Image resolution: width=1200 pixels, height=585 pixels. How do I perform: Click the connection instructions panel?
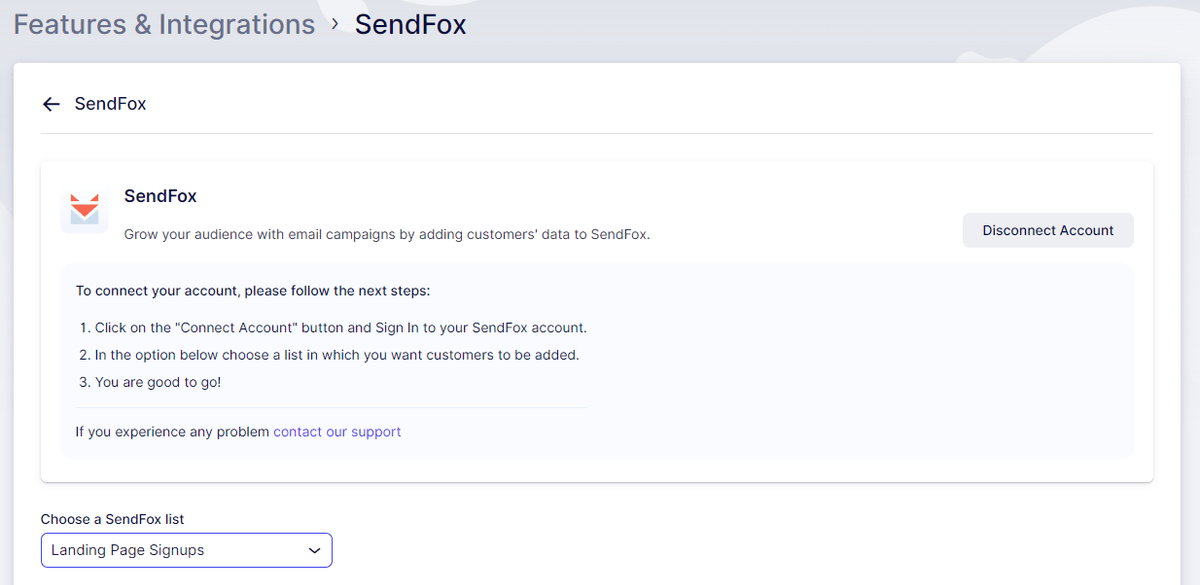[x=600, y=360]
